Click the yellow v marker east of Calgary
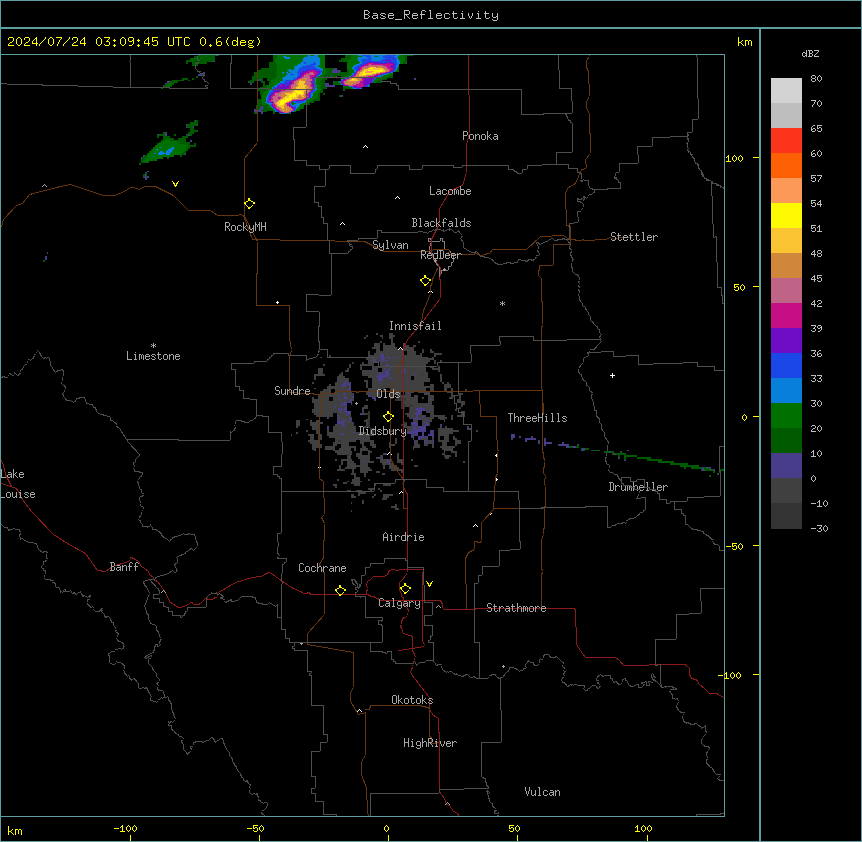862x842 pixels. tap(429, 584)
